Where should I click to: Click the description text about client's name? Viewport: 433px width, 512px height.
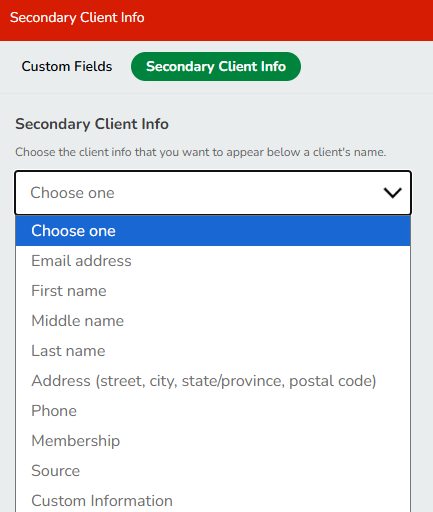[201, 152]
